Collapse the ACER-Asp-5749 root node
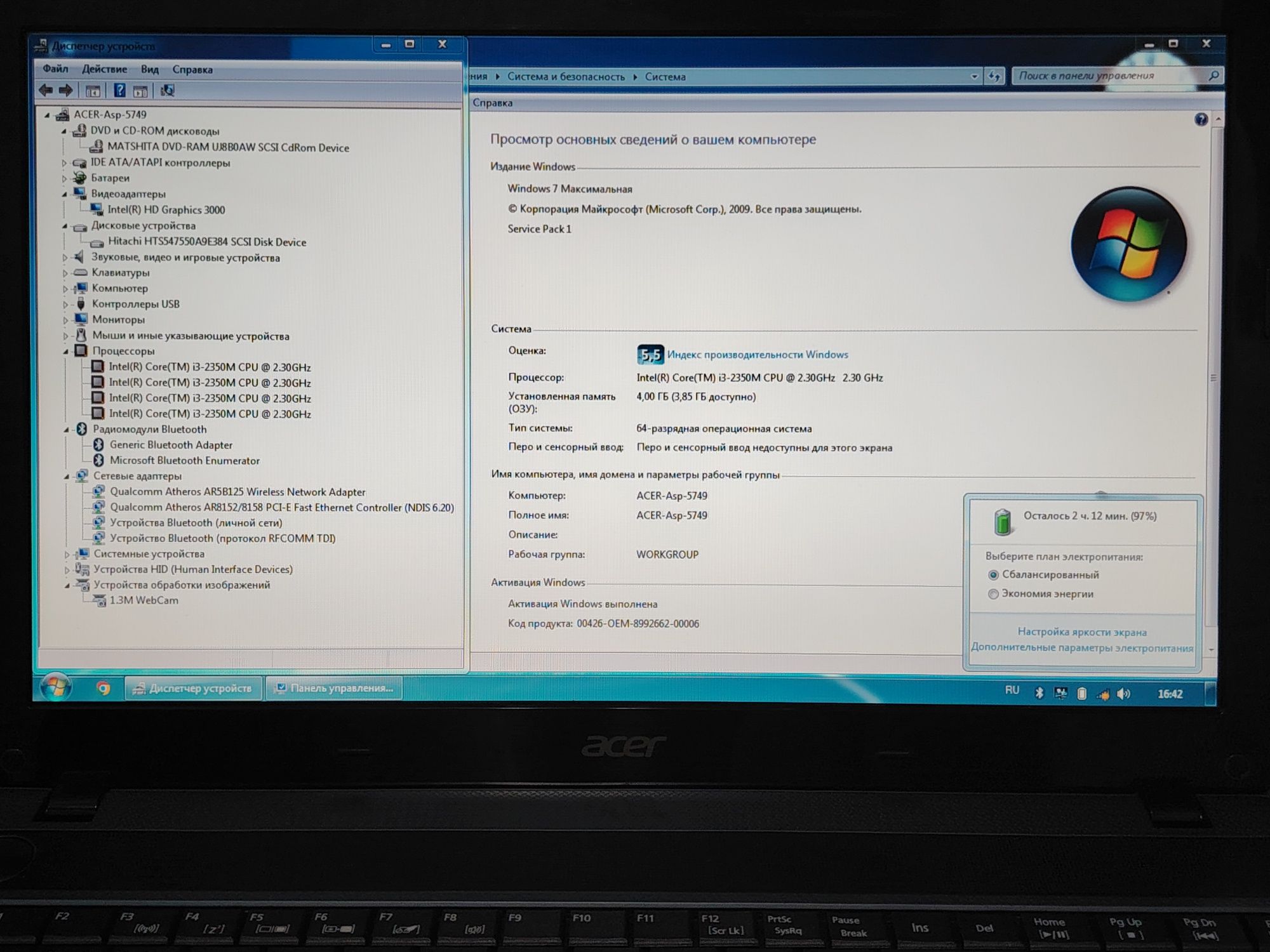The width and height of the screenshot is (1270, 952). click(x=47, y=116)
